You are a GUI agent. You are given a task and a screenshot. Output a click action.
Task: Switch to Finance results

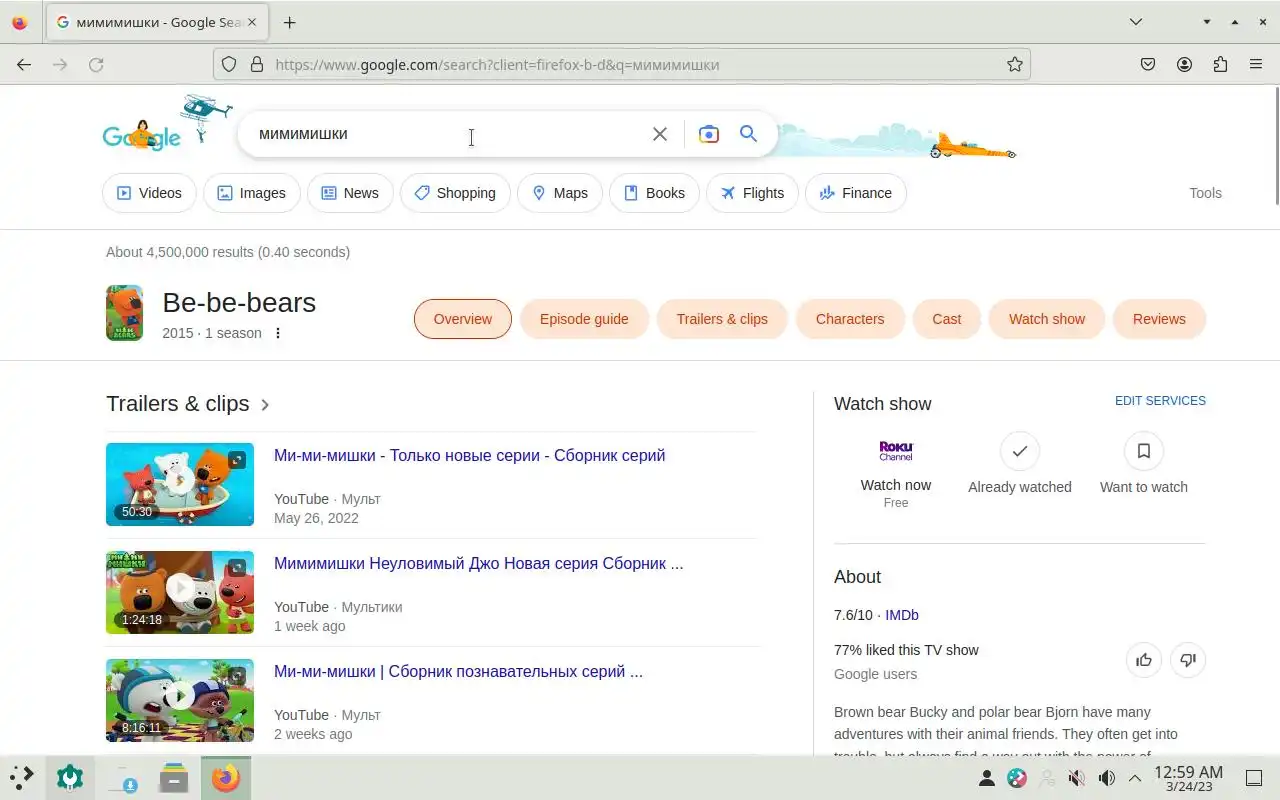click(855, 193)
